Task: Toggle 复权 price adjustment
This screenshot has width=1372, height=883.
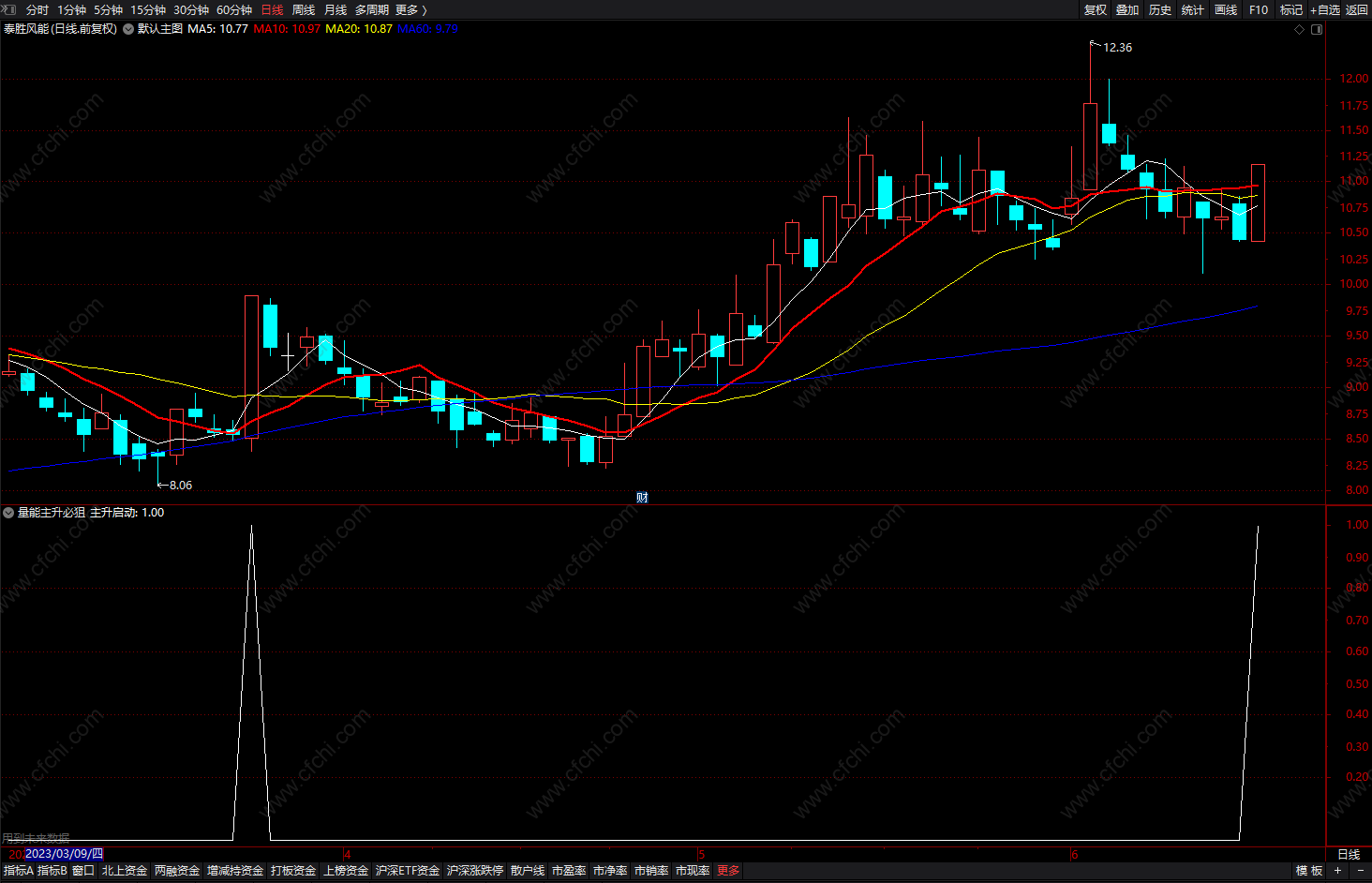Action: 1096,9
